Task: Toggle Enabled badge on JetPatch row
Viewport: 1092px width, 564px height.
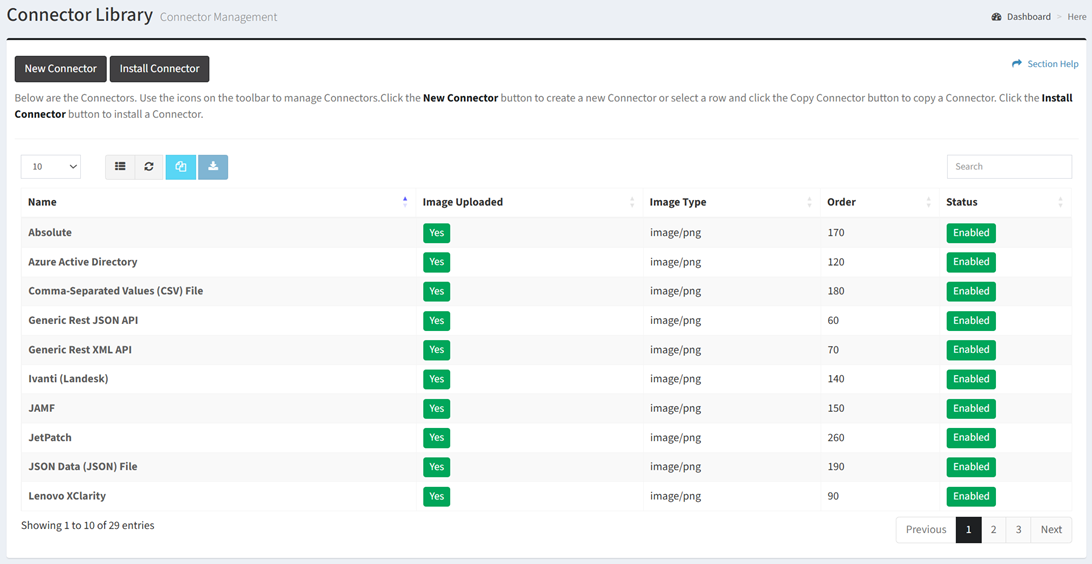Action: (970, 438)
